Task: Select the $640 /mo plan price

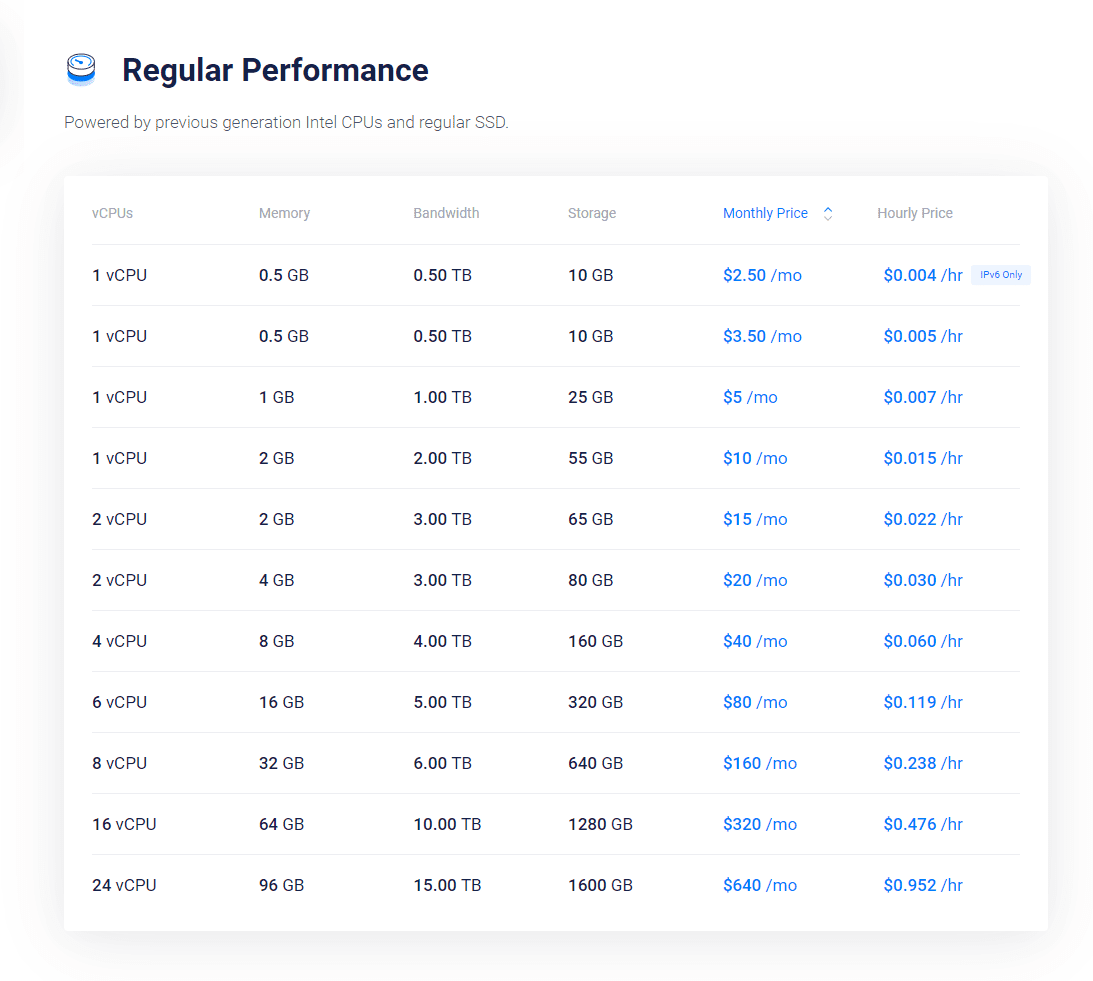Action: tap(760, 885)
